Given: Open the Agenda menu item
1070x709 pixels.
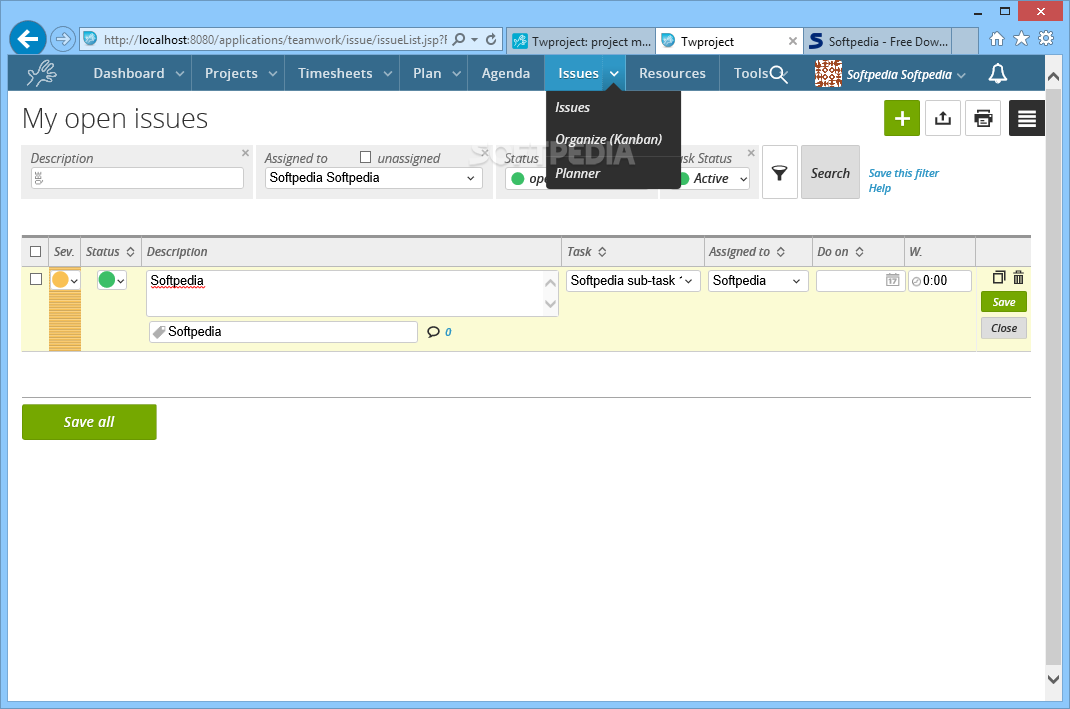Looking at the screenshot, I should pyautogui.click(x=505, y=74).
